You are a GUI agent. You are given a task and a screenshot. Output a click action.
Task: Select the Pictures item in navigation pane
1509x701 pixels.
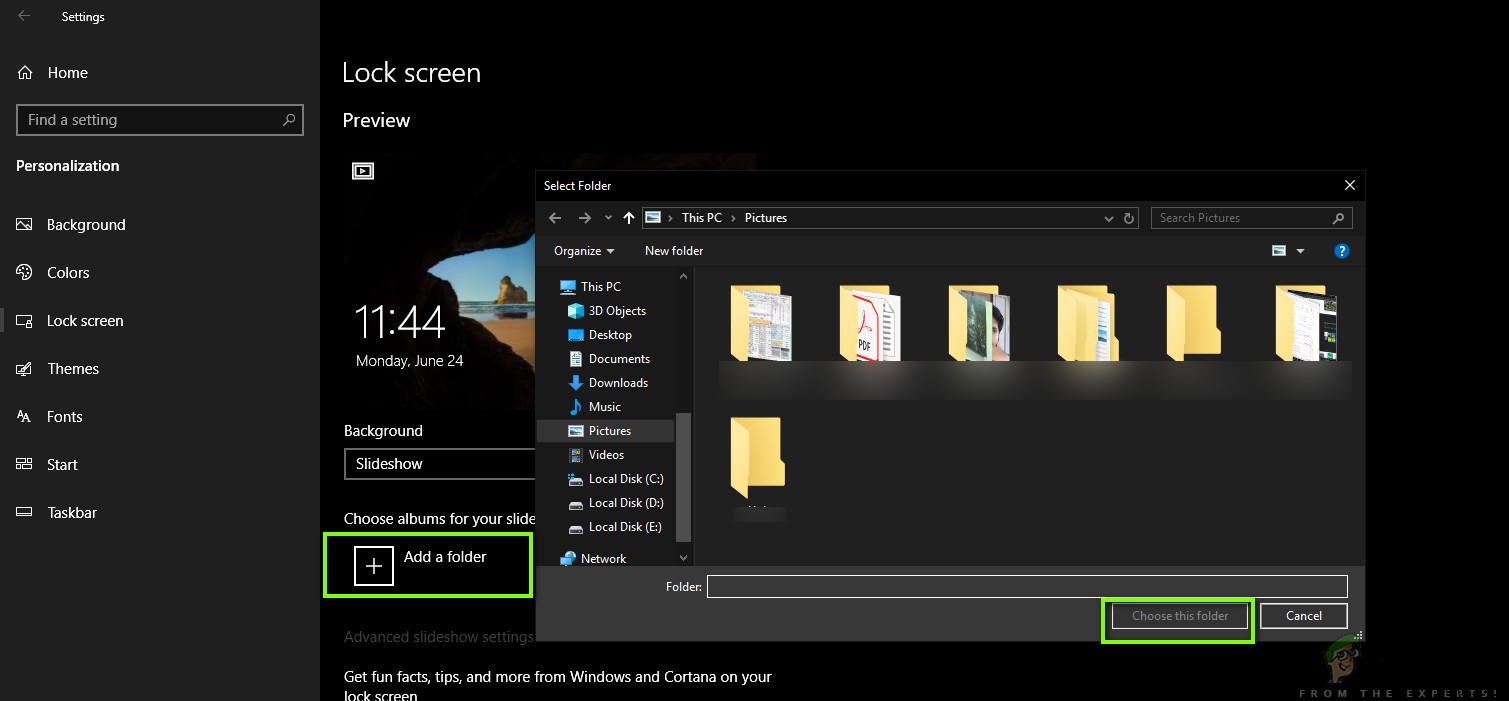609,430
